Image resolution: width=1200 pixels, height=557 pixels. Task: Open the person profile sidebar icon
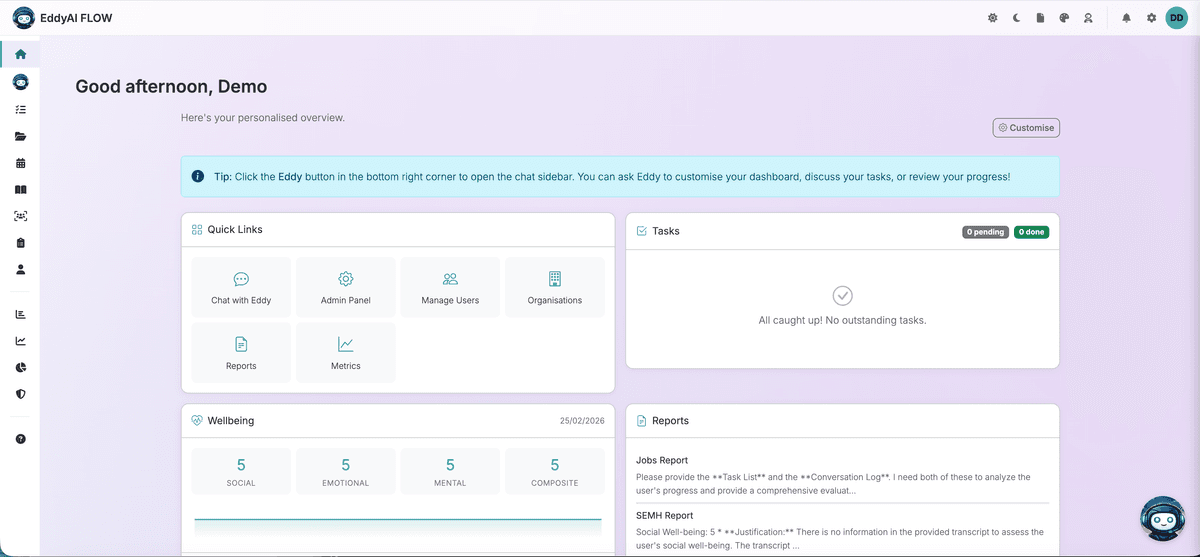pyautogui.click(x=20, y=269)
